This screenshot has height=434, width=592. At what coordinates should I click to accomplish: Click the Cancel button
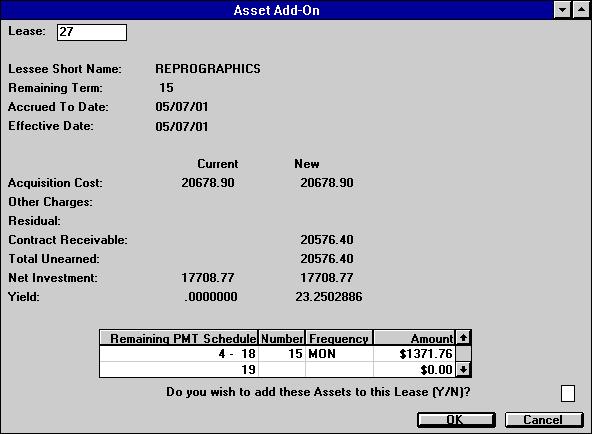coord(544,420)
